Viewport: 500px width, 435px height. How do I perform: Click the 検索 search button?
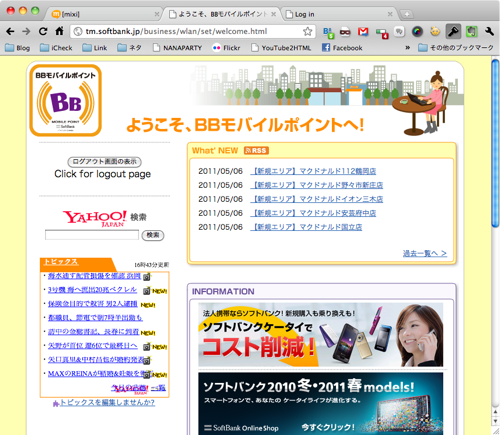(153, 235)
